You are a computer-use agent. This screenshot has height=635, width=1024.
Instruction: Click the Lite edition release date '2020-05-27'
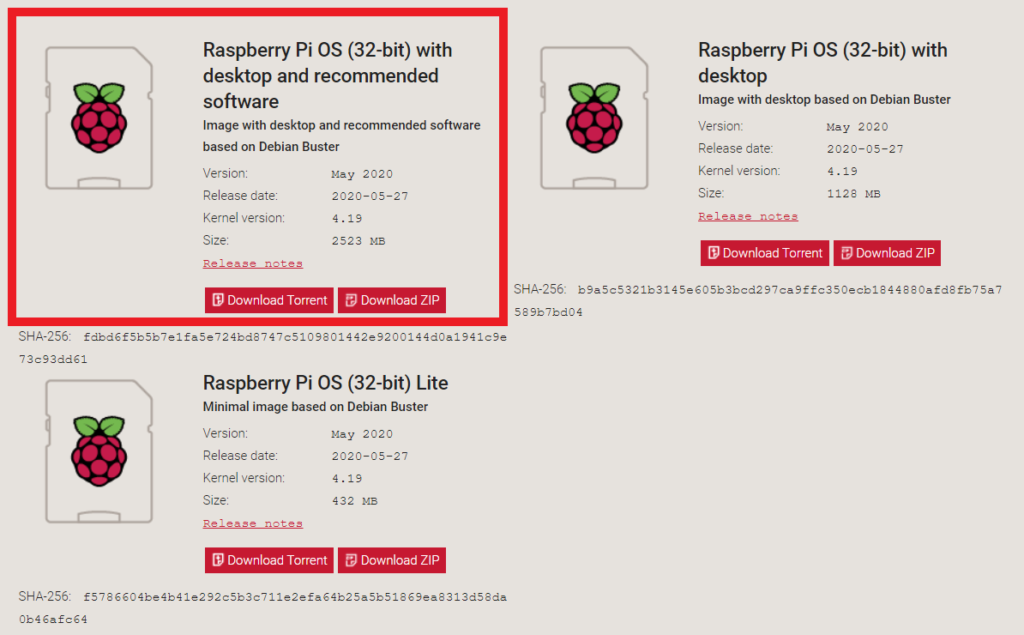point(370,456)
